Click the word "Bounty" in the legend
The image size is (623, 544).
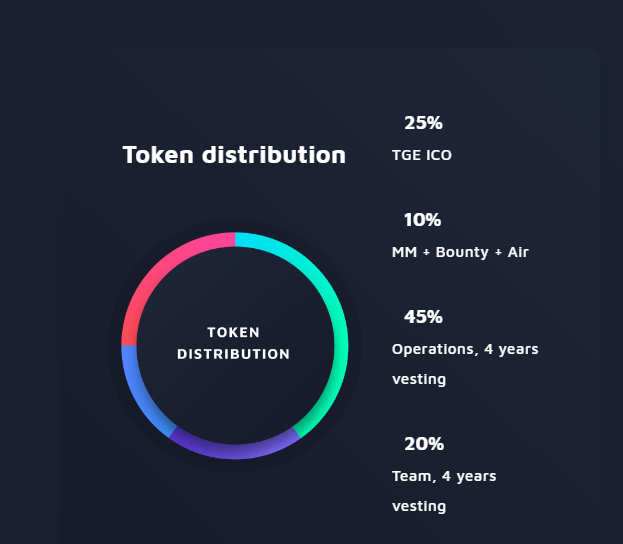(x=461, y=252)
